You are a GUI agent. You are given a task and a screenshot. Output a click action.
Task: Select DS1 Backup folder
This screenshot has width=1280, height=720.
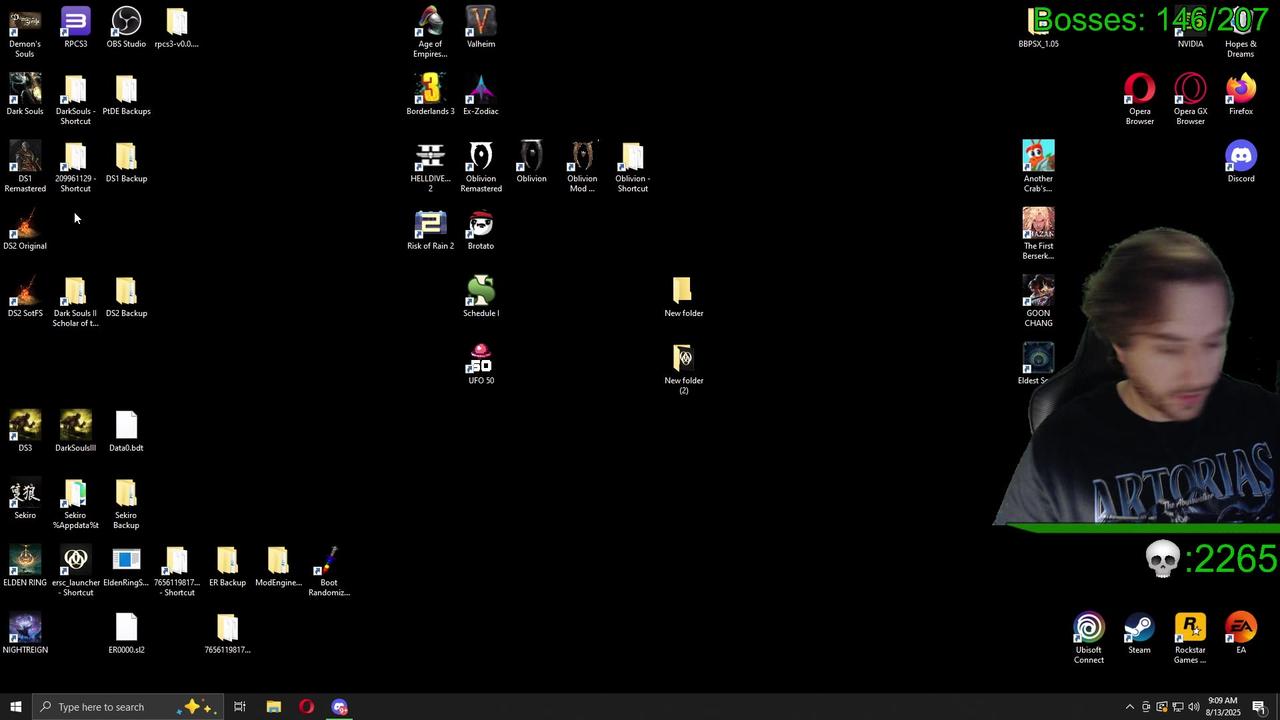click(126, 162)
